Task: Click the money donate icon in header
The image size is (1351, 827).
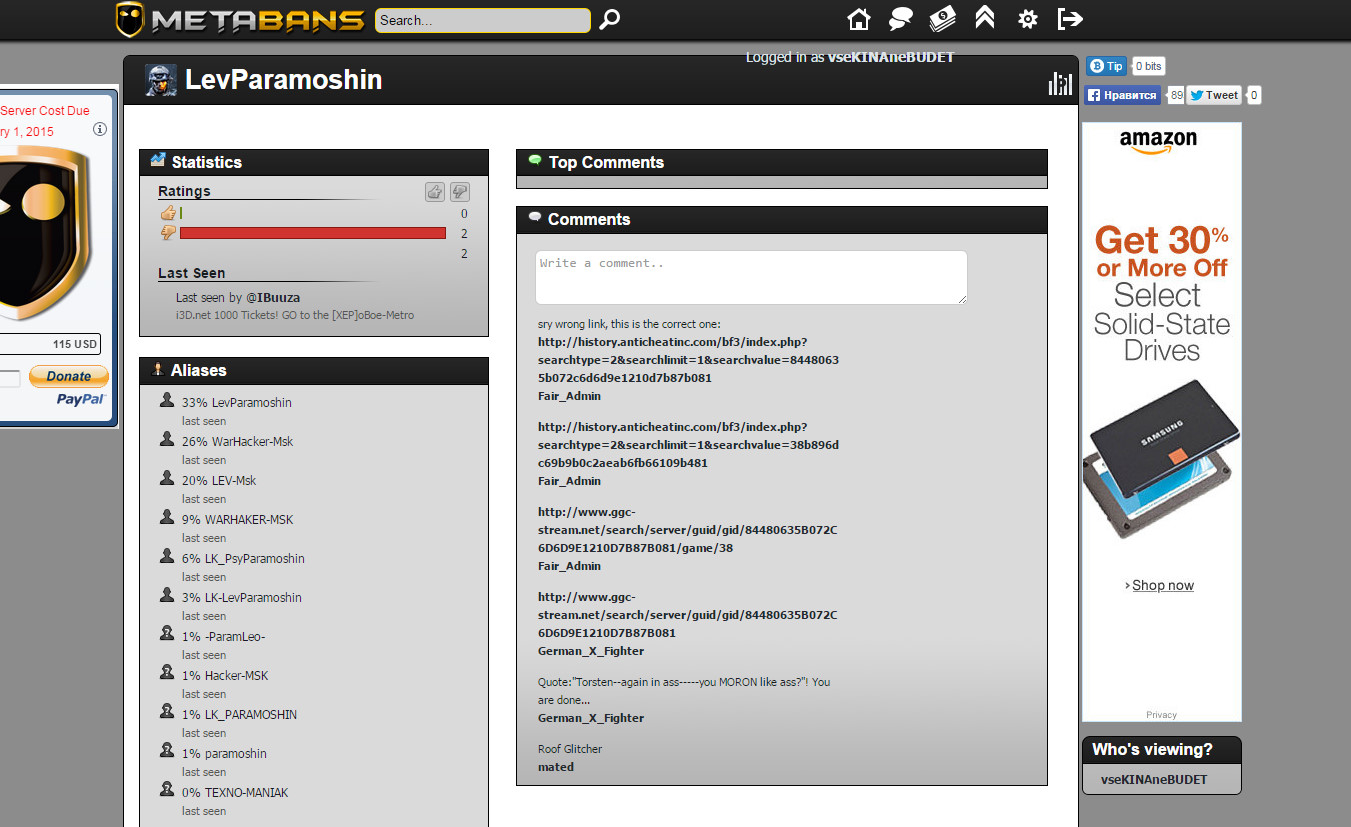Action: click(942, 19)
